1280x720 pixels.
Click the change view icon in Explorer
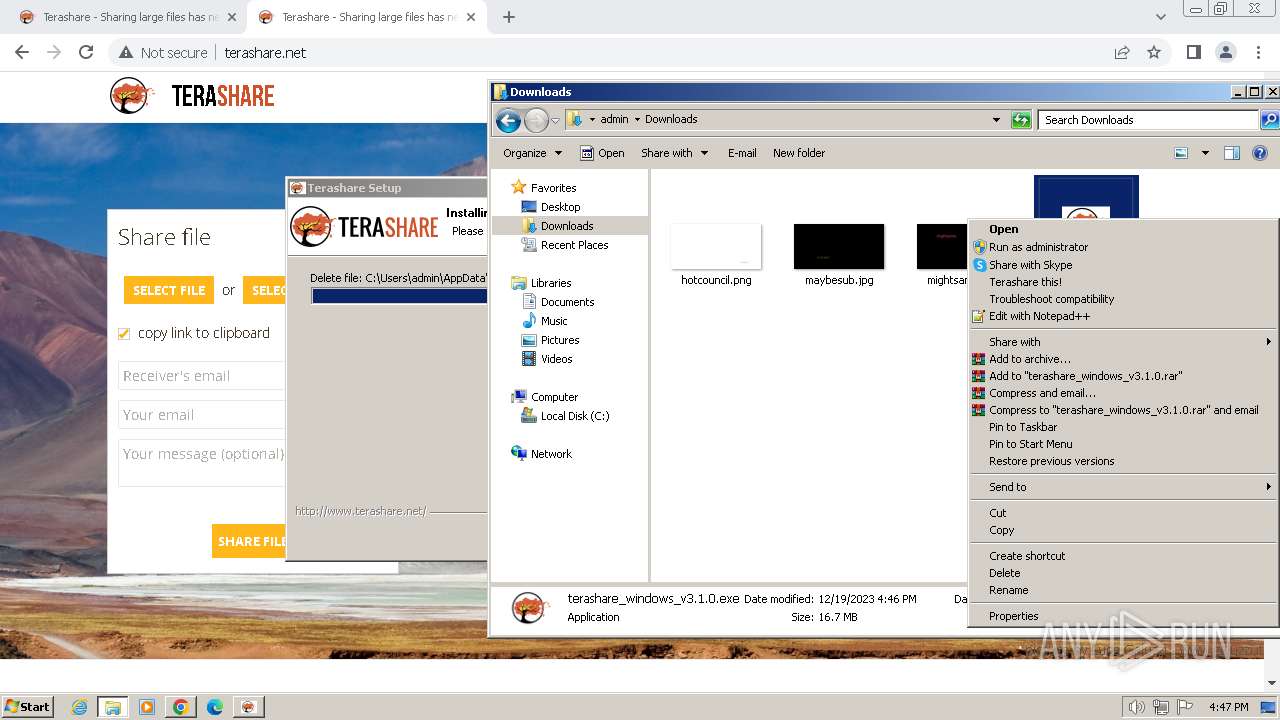1181,153
